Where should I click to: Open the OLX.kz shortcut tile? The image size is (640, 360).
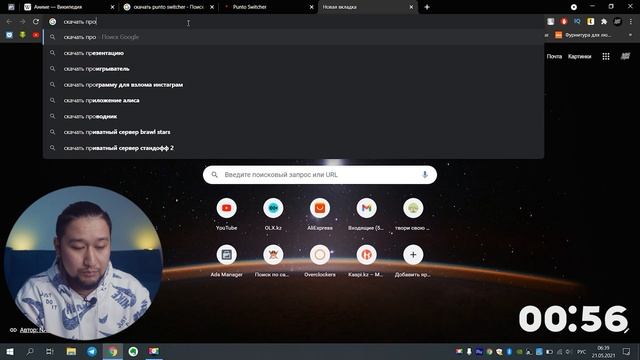pos(273,214)
